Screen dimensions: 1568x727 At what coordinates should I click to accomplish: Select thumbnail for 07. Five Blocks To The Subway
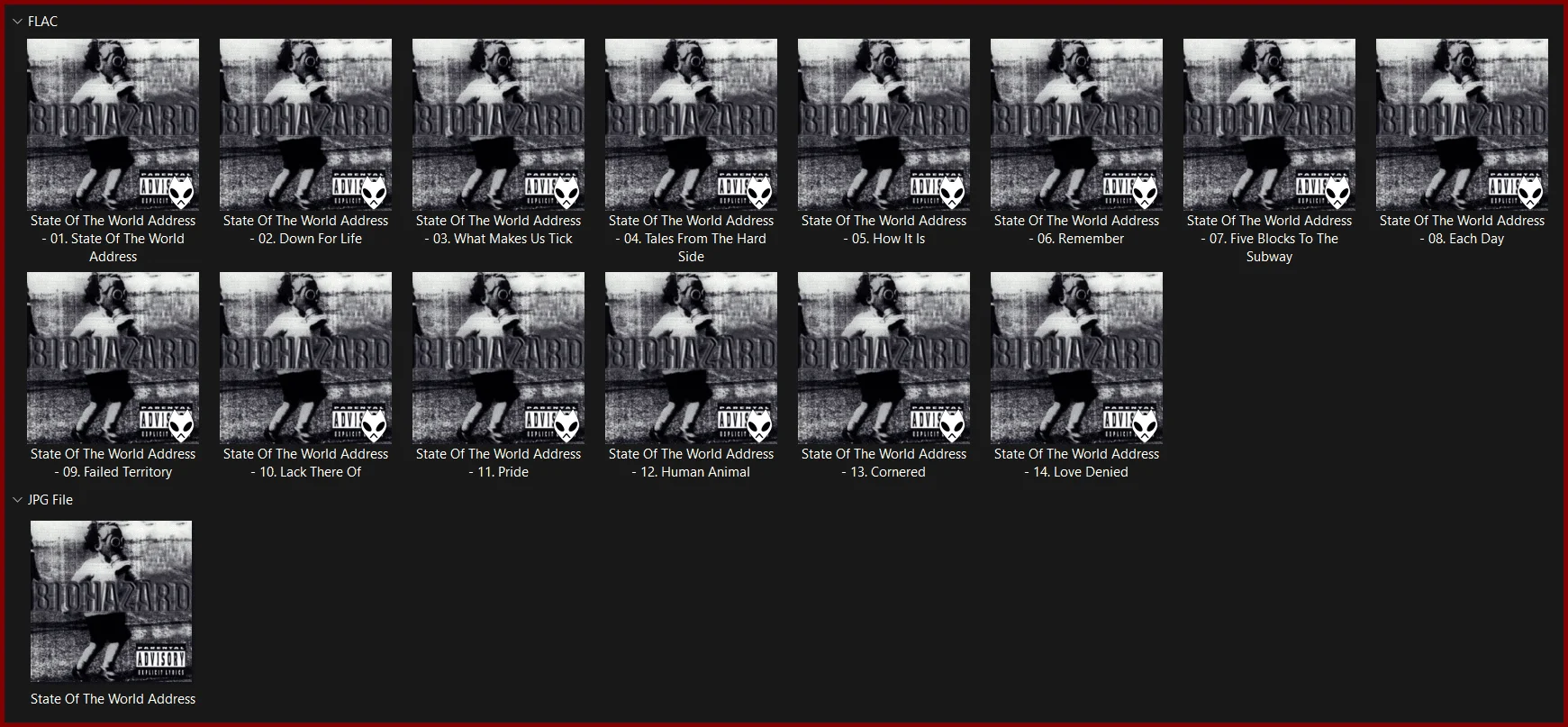coord(1269,124)
